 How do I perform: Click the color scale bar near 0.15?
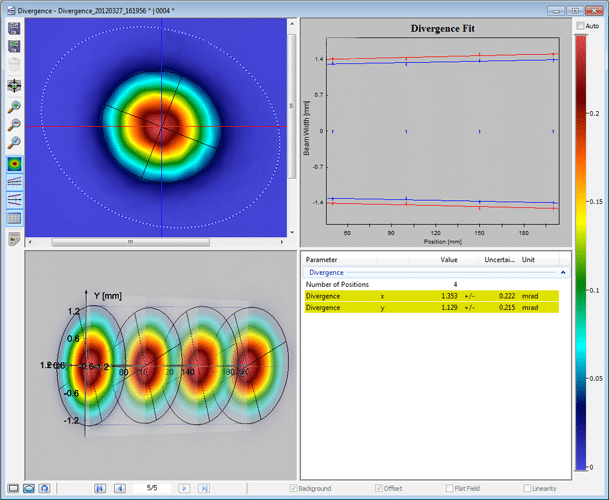click(581, 202)
